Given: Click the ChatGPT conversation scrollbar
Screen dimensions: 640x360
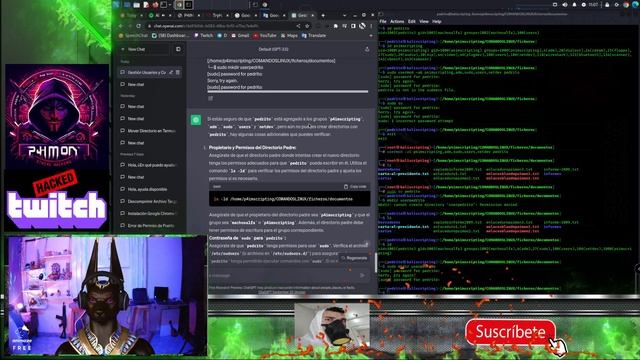Looking at the screenshot, I should click(x=375, y=263).
